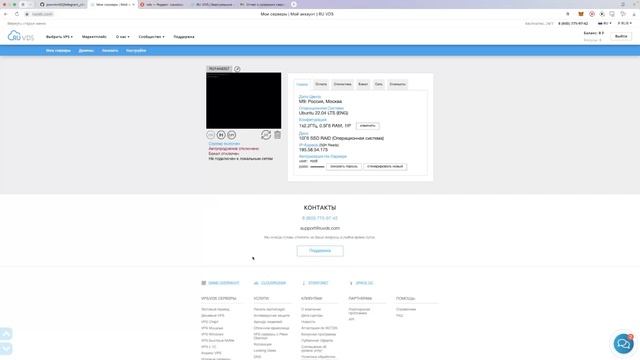The image size is (640, 360).
Task: Click the first footer partner site link
Action: click(x=220, y=283)
